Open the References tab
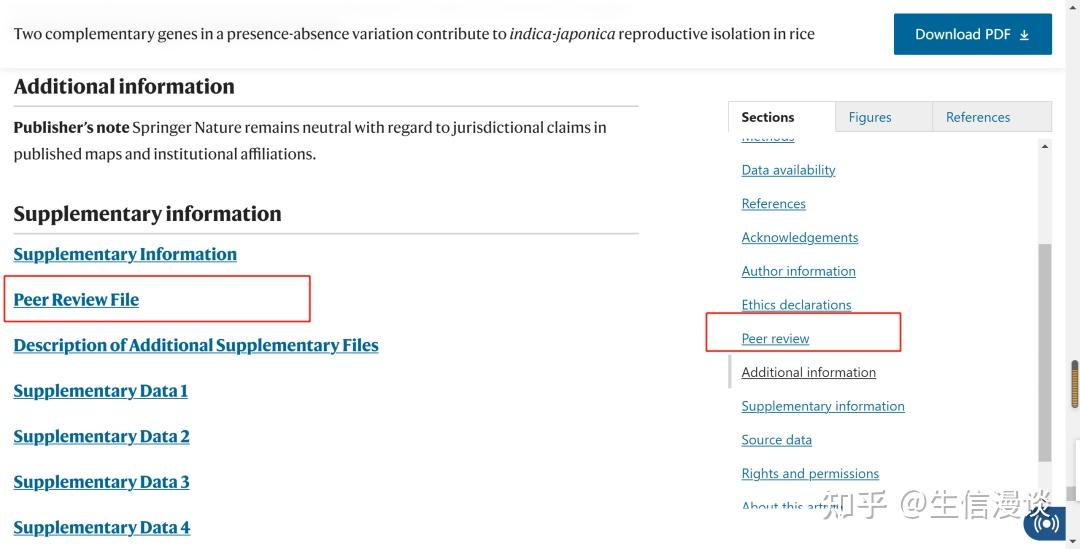 pos(977,117)
